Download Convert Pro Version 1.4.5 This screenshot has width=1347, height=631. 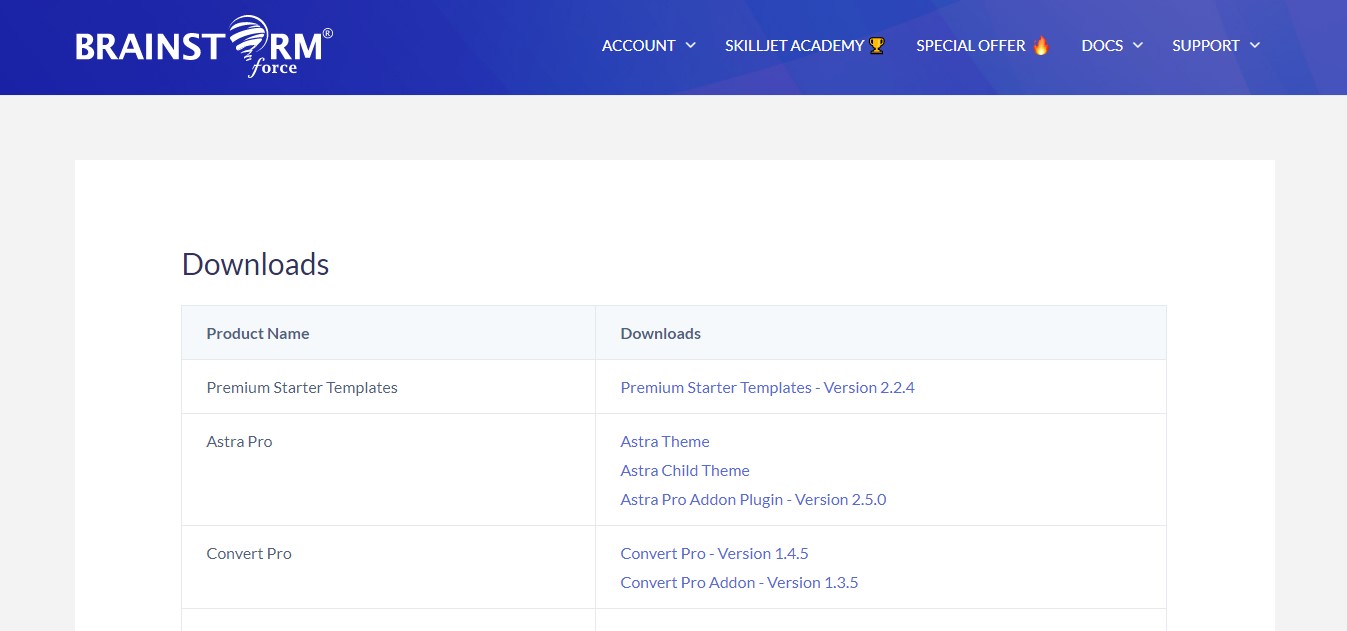(714, 553)
